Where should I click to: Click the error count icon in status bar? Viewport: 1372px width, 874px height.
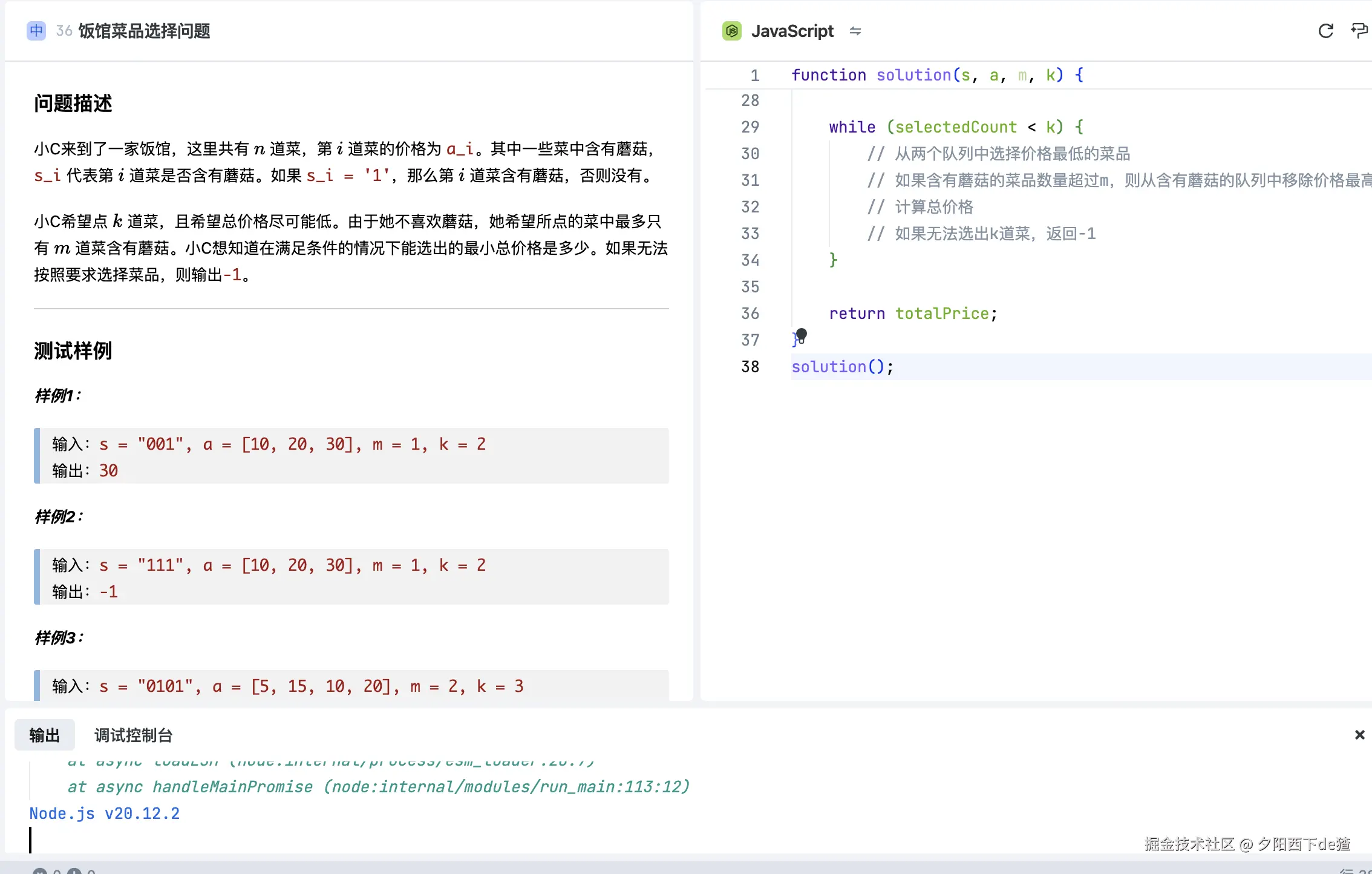point(40,872)
